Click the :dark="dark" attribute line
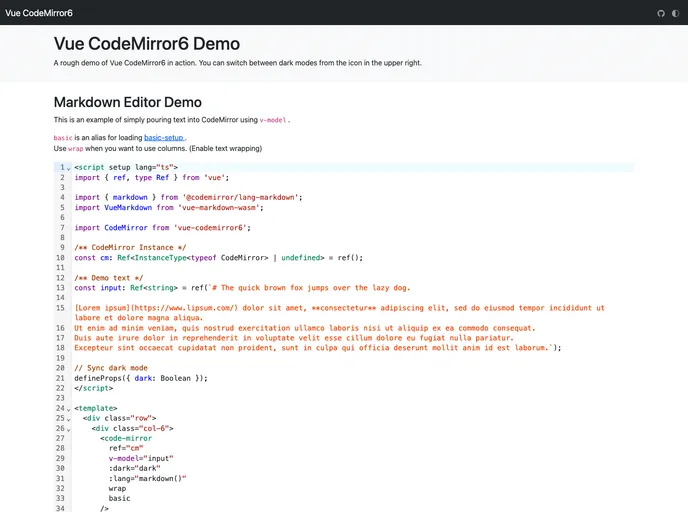688x512 pixels. (x=135, y=469)
